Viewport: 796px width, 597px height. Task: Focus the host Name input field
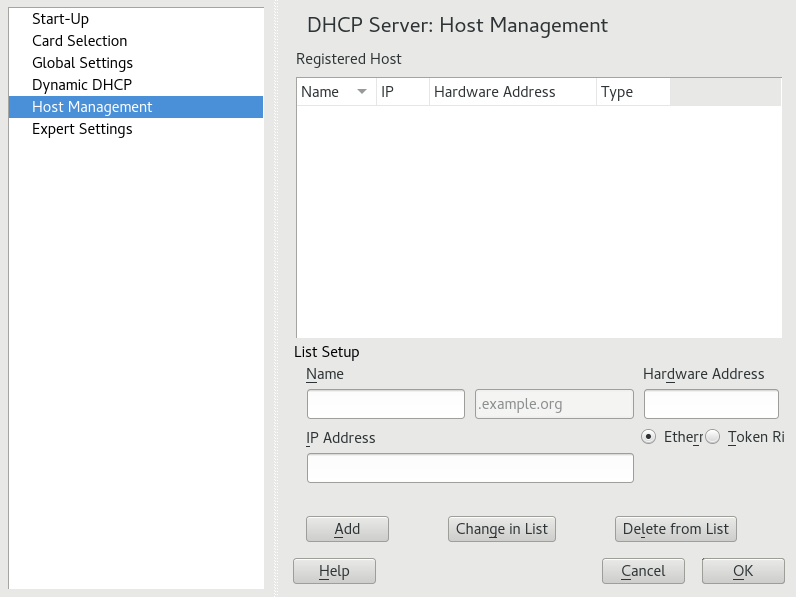click(x=385, y=404)
